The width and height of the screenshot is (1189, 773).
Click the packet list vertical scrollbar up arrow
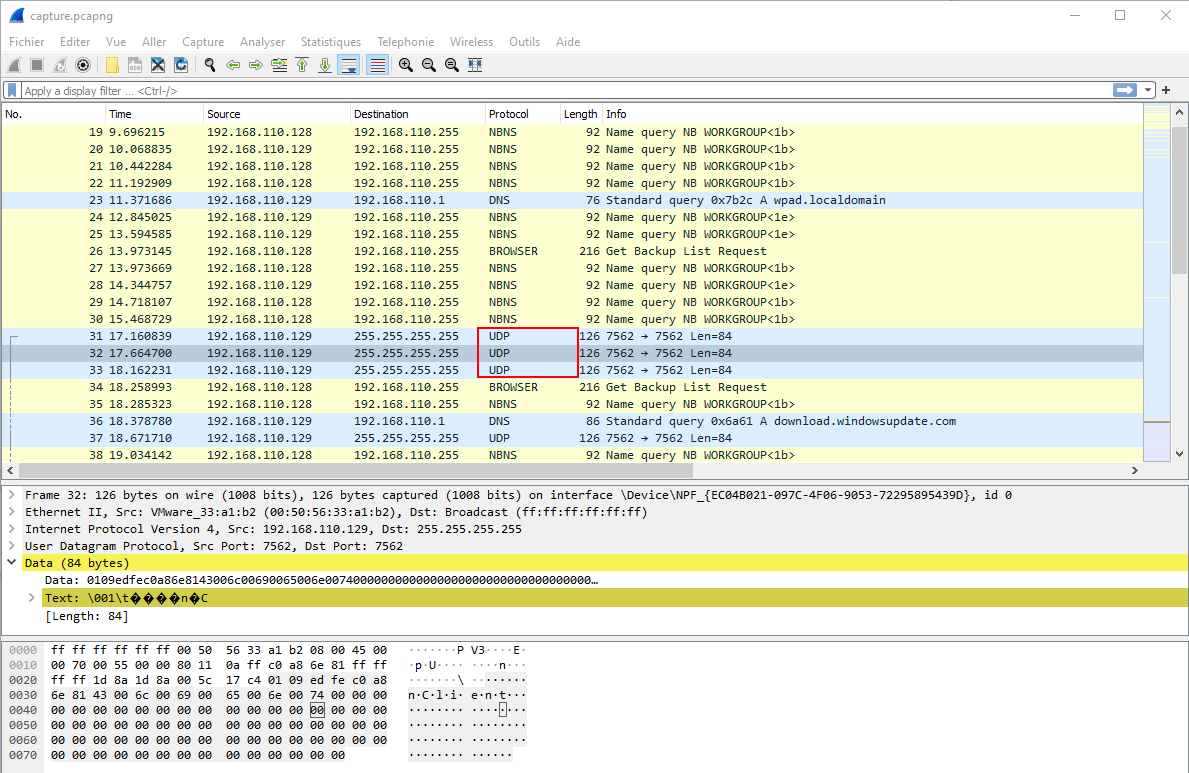point(1180,112)
